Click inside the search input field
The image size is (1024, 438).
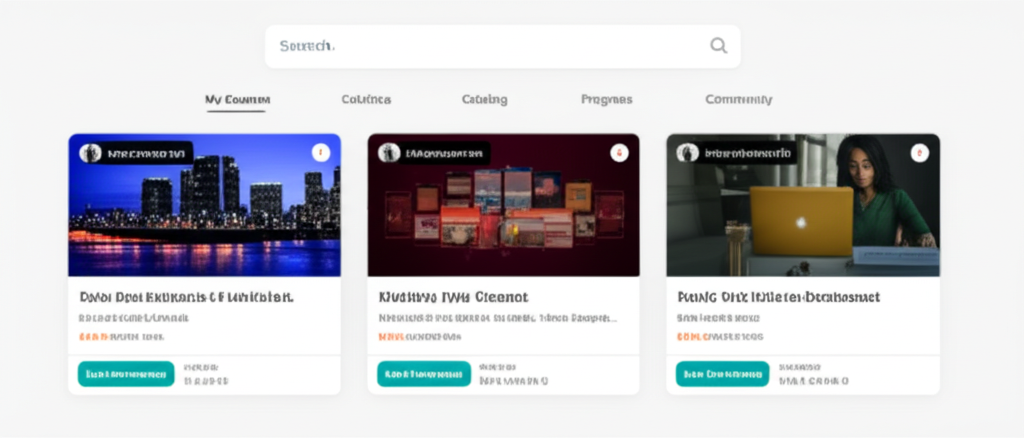tap(480, 46)
